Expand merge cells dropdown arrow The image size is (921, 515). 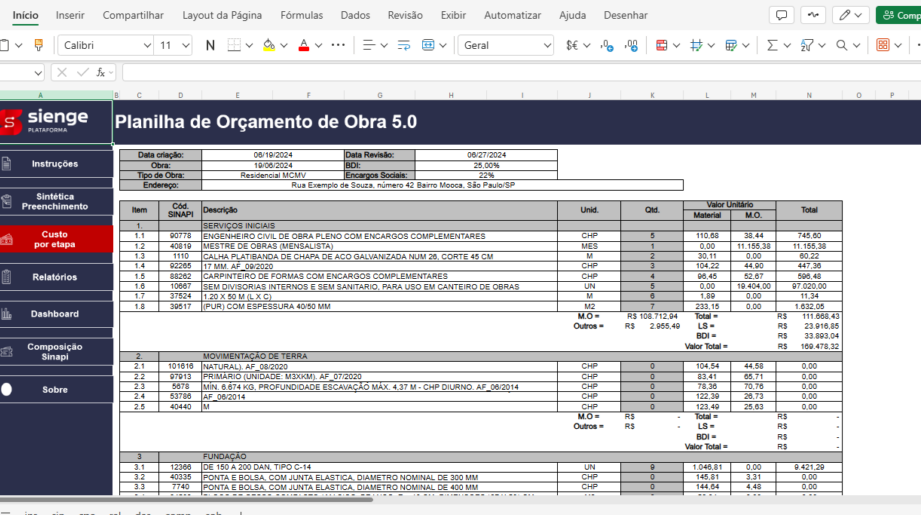443,45
